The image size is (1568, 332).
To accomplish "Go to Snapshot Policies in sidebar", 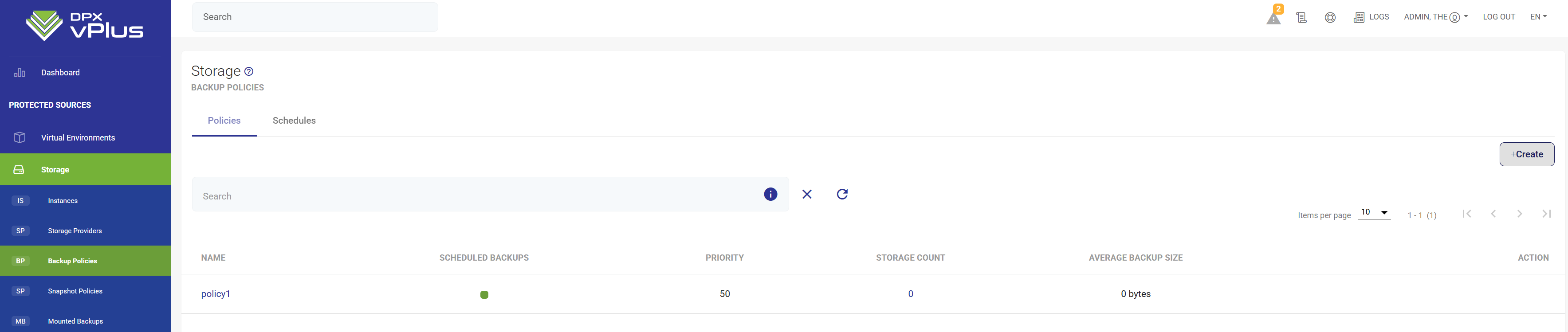I will point(75,291).
